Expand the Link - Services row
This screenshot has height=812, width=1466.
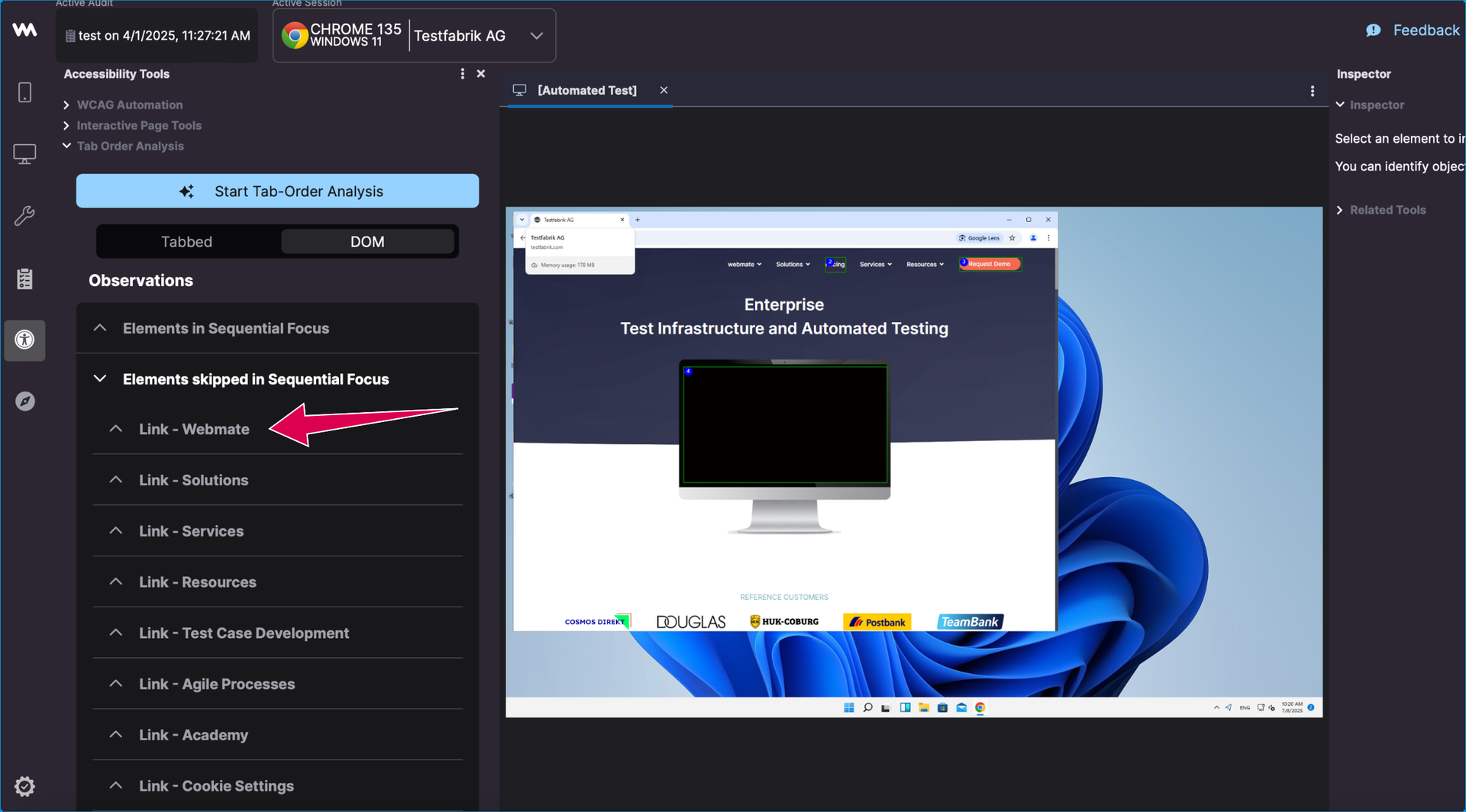[x=278, y=531]
